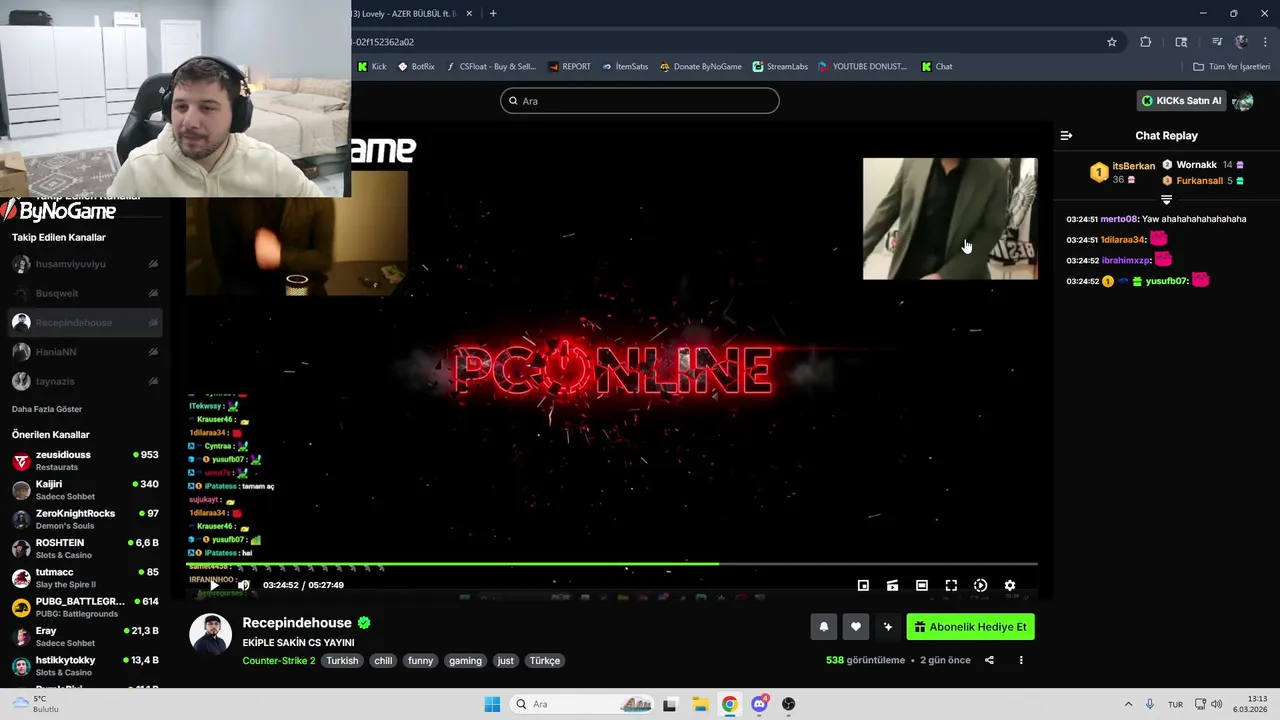1280x720 pixels.
Task: Open Recepindehouse channel avatar
Action: (x=211, y=634)
